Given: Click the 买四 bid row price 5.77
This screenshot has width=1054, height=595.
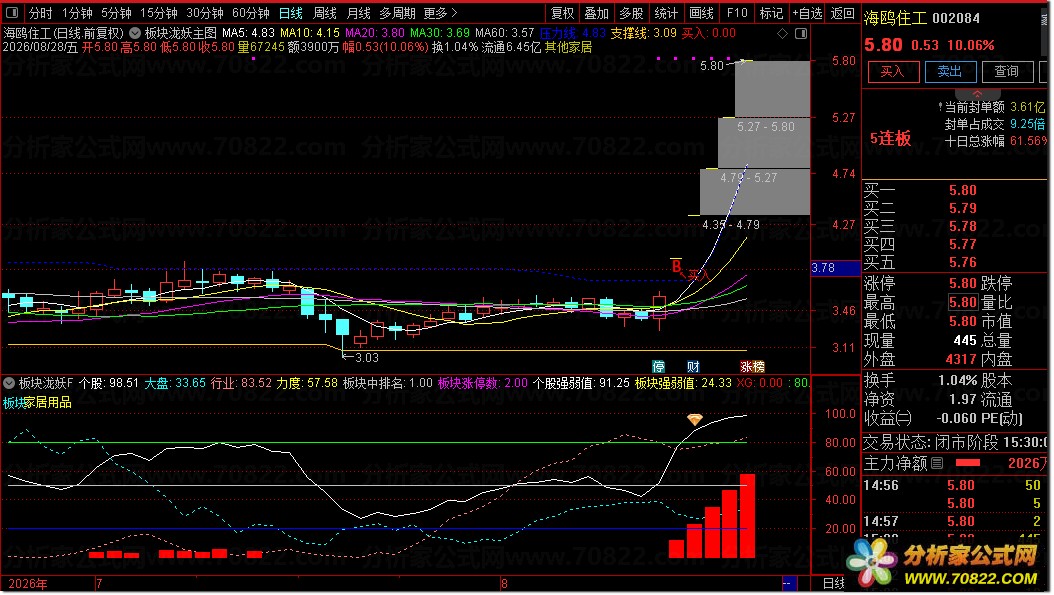Looking at the screenshot, I should point(962,245).
